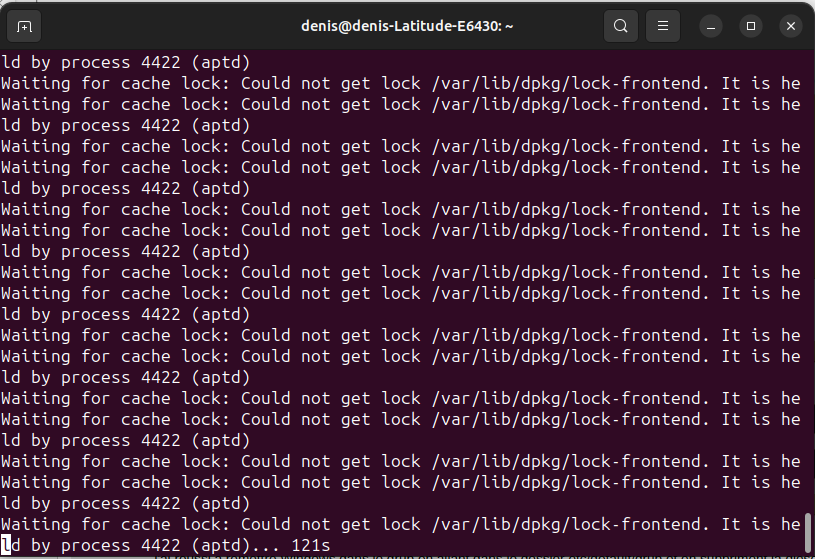The image size is (815, 559).
Task: Close the terminal window
Action: click(791, 26)
